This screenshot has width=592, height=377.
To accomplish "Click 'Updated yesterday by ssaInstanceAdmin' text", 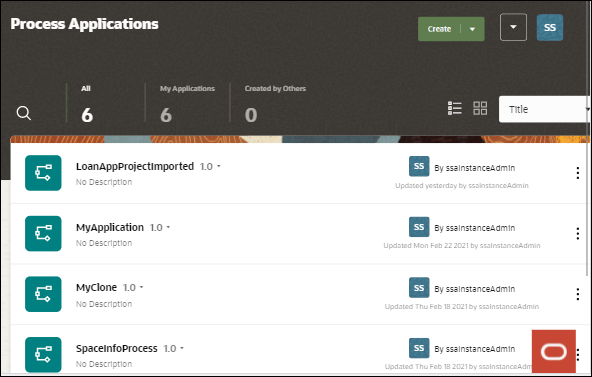I will coord(462,185).
